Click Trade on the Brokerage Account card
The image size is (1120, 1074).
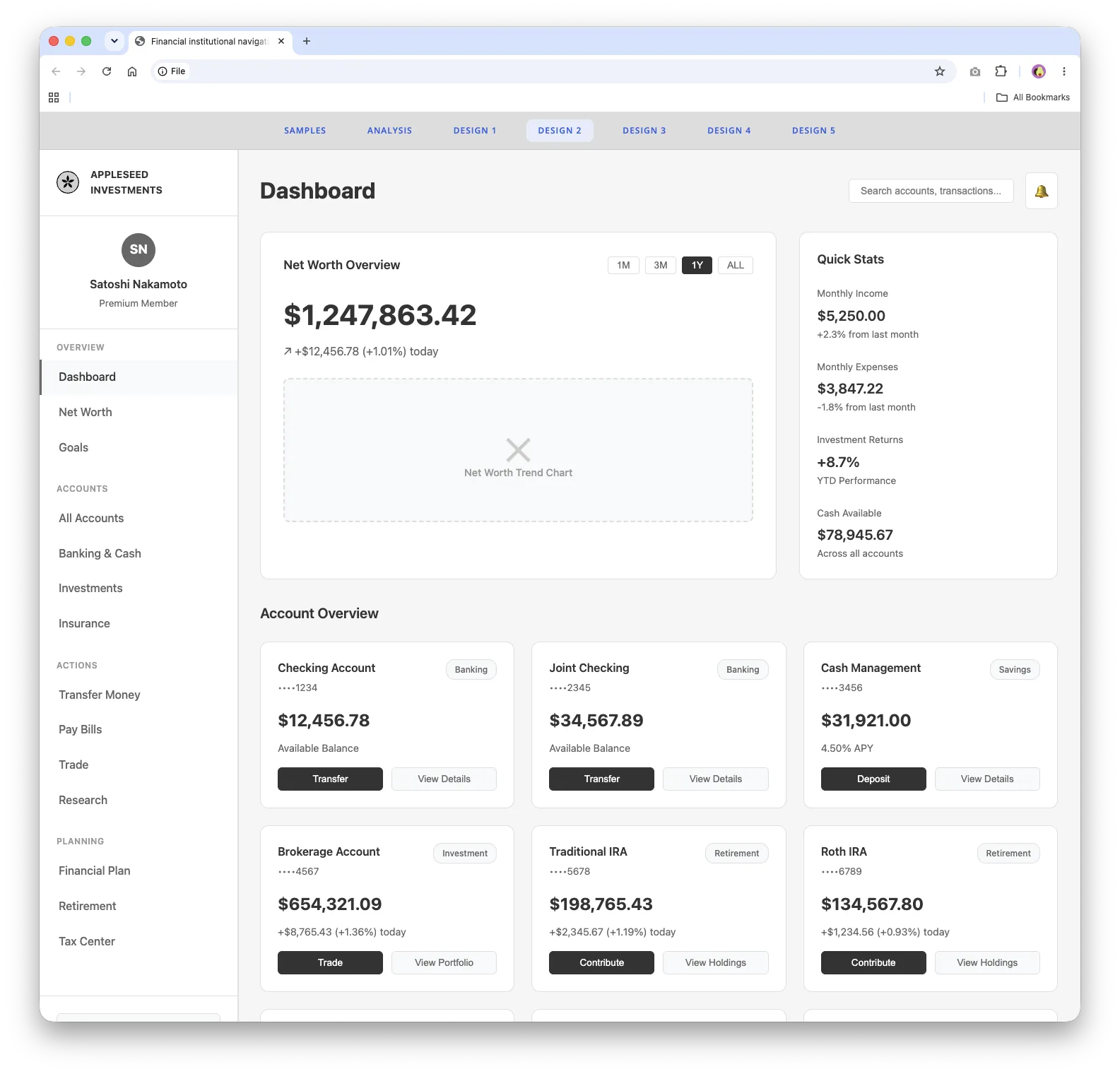(330, 962)
